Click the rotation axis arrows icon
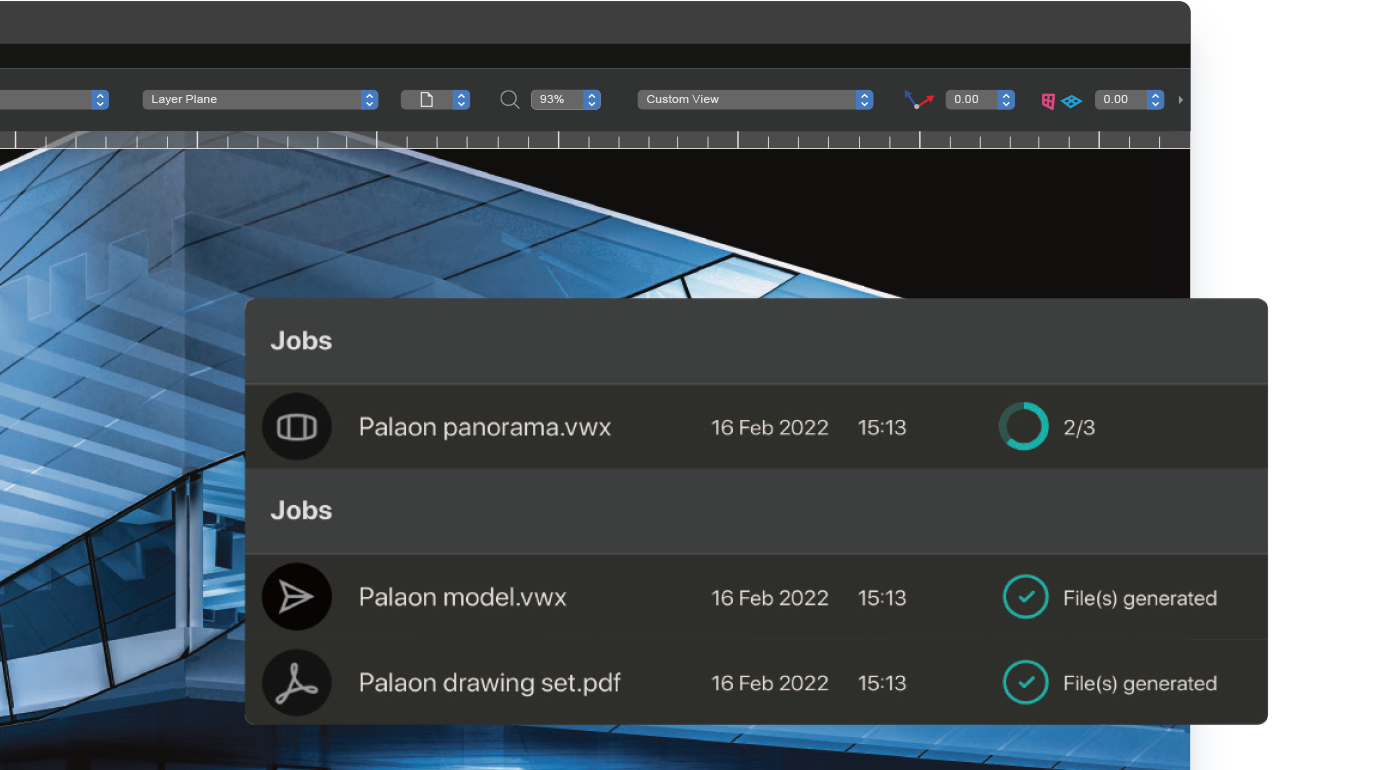This screenshot has width=1375, height=770. (x=918, y=99)
